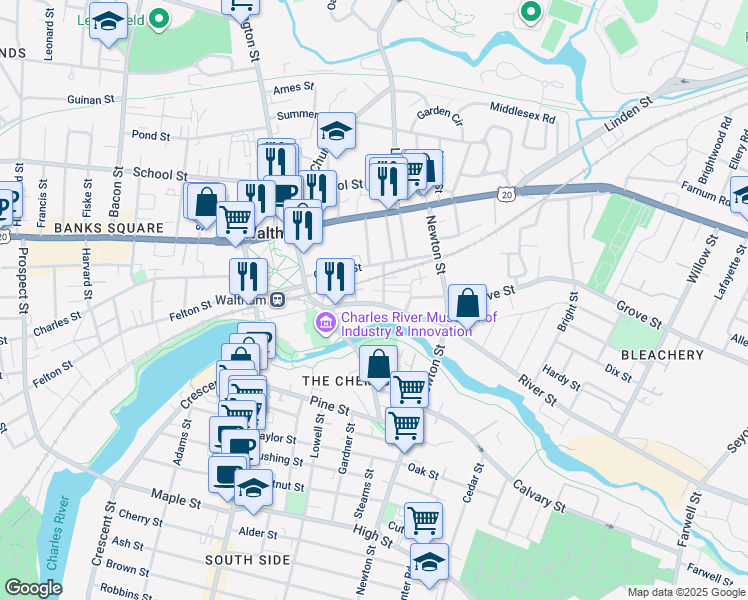Open the Google logo link
The width and height of the screenshot is (748, 600).
coord(33,588)
